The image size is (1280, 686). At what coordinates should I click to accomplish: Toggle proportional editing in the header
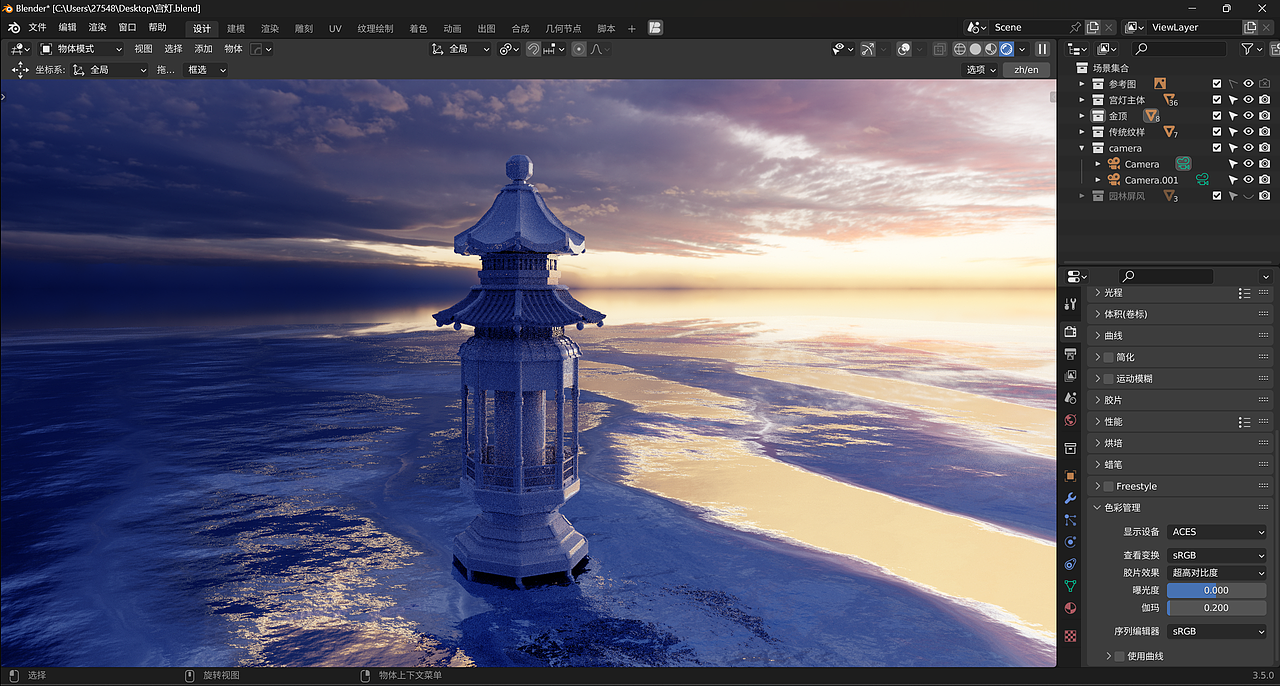pos(579,49)
